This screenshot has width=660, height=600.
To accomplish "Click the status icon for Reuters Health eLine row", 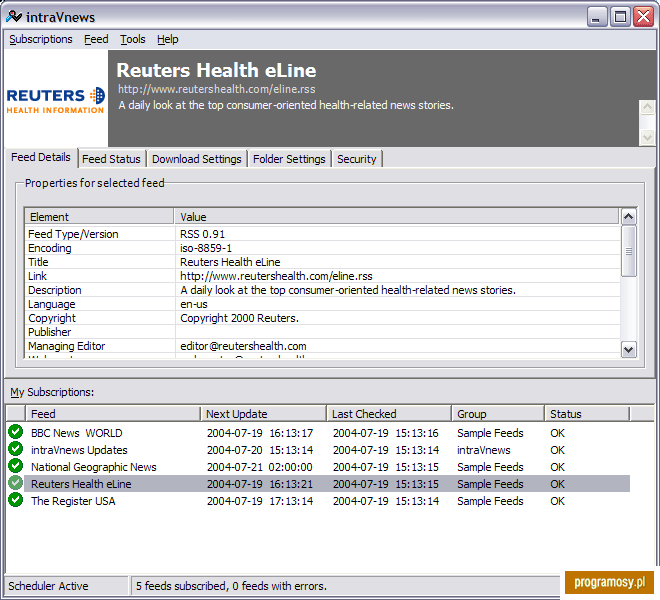I will [16, 483].
